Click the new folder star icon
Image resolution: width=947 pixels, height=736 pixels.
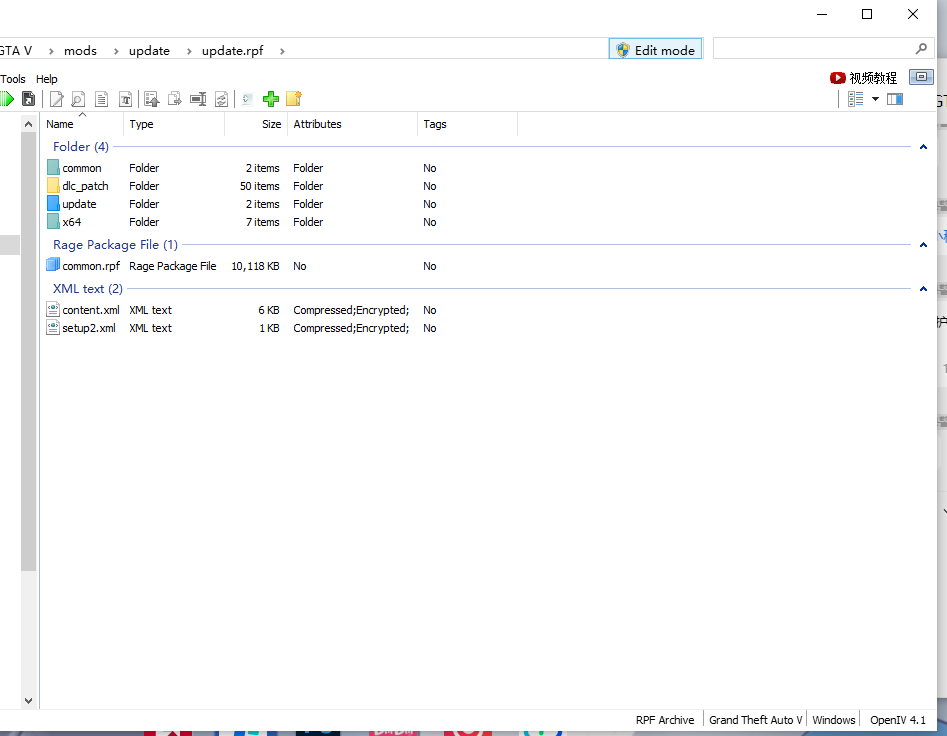click(x=294, y=99)
